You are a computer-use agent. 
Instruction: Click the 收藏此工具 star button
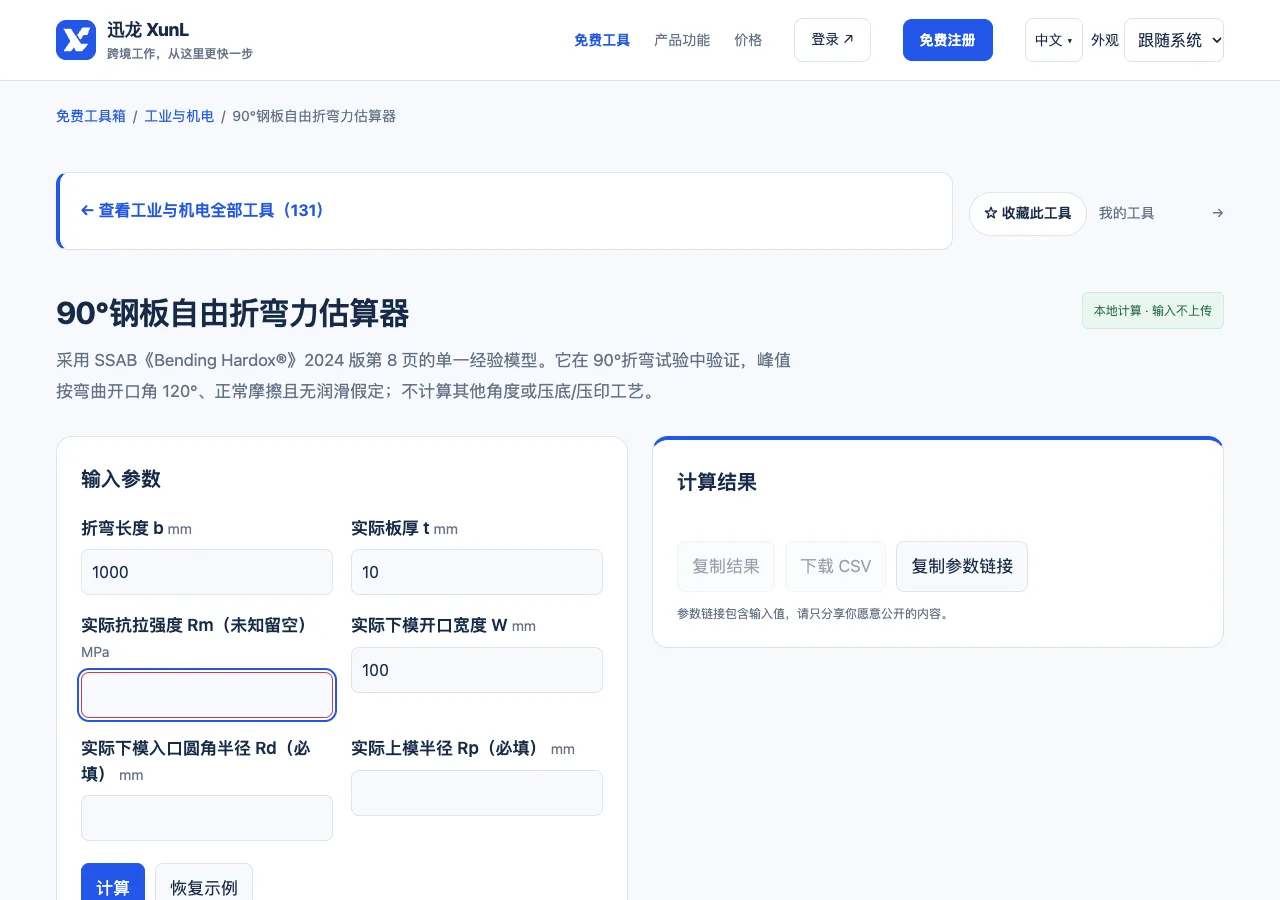1028,214
